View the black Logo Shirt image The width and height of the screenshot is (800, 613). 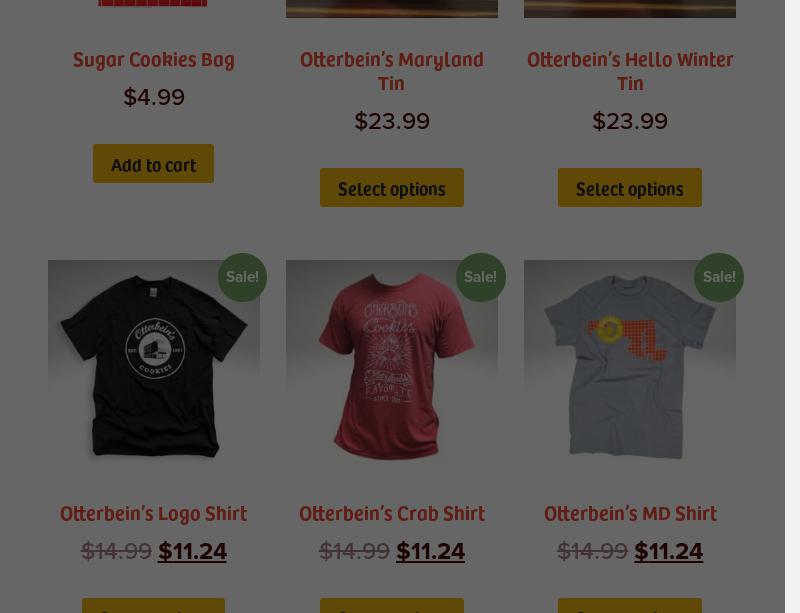coord(154,366)
